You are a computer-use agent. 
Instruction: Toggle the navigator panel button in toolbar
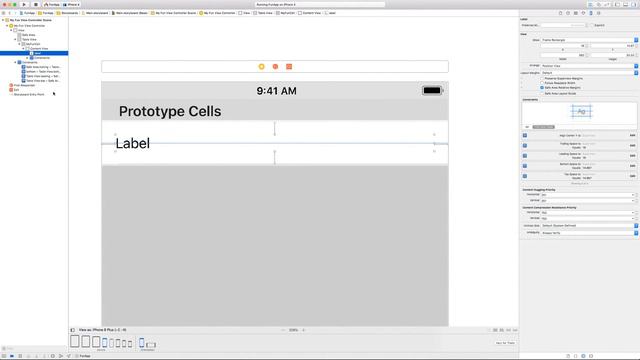(618, 4)
